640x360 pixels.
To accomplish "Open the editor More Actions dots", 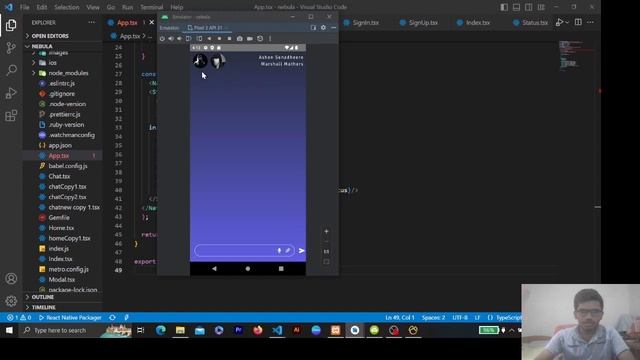I will (x=590, y=22).
